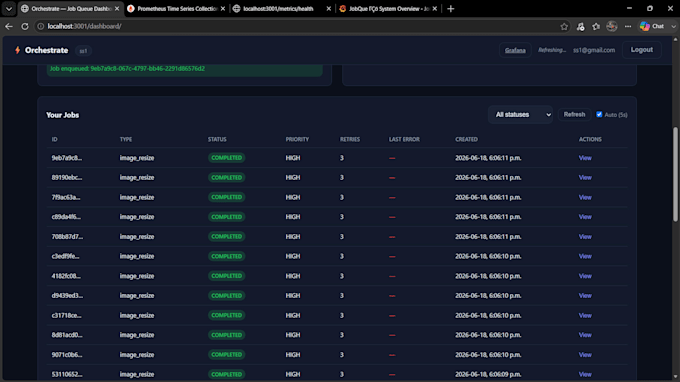This screenshot has width=680, height=382.
Task: Click the Orchestrate lightning logo
Action: point(17,50)
